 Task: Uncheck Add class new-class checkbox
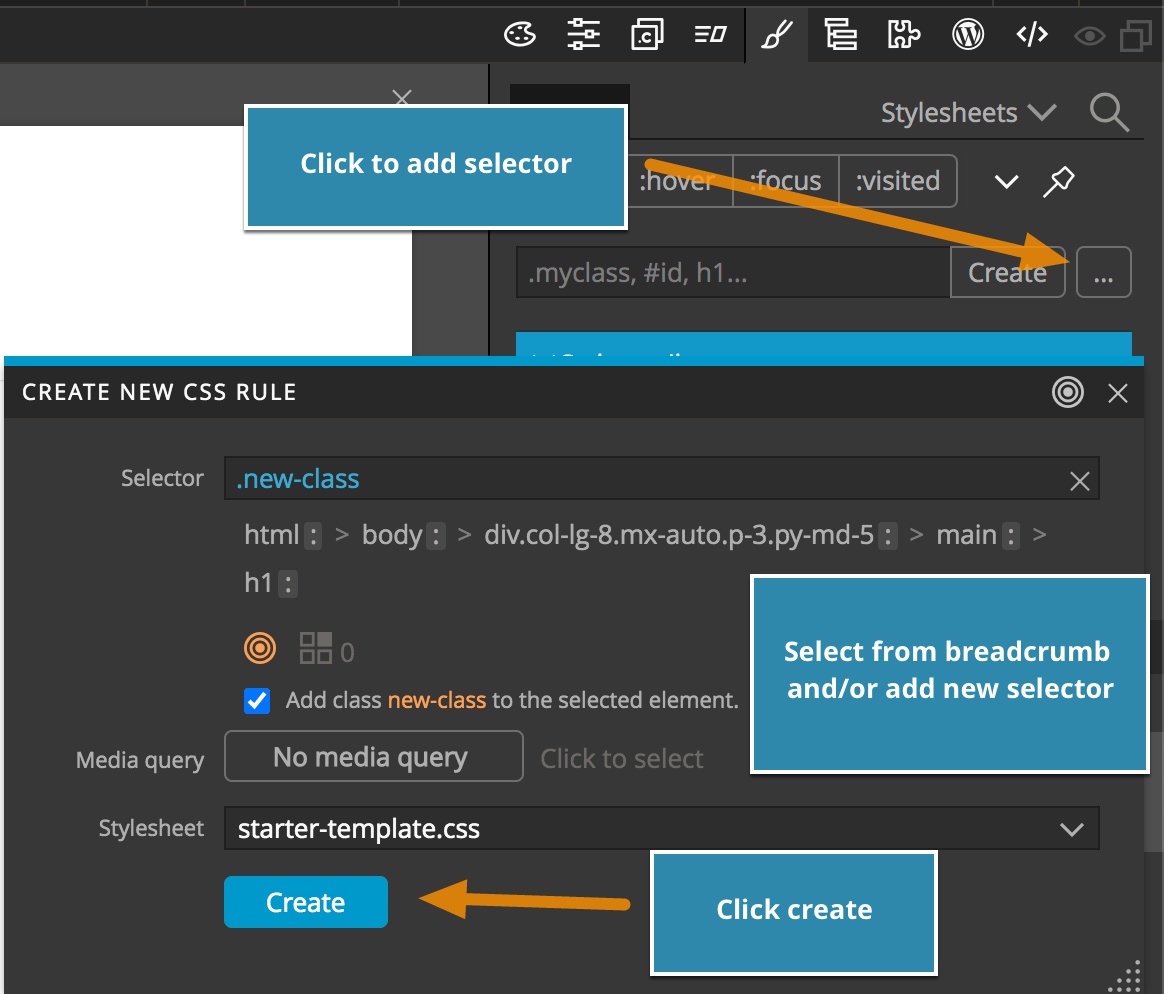[x=257, y=700]
